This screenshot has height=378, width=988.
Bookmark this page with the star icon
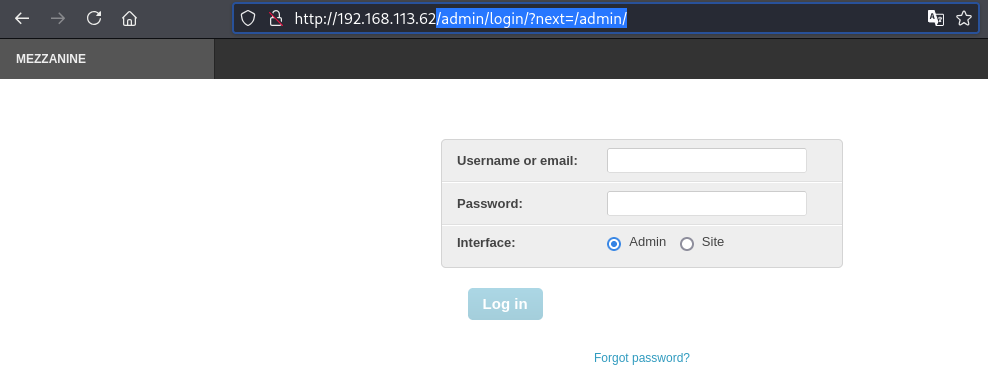click(x=963, y=18)
